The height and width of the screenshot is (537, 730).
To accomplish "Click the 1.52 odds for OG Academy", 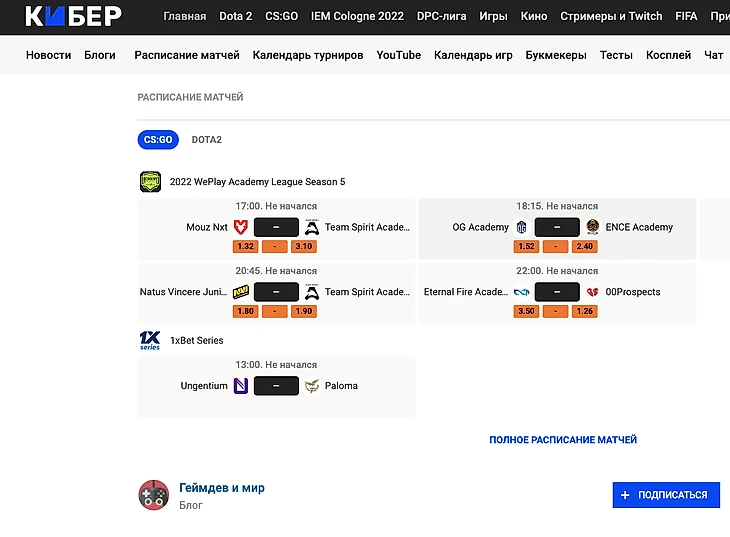I will pyautogui.click(x=526, y=246).
